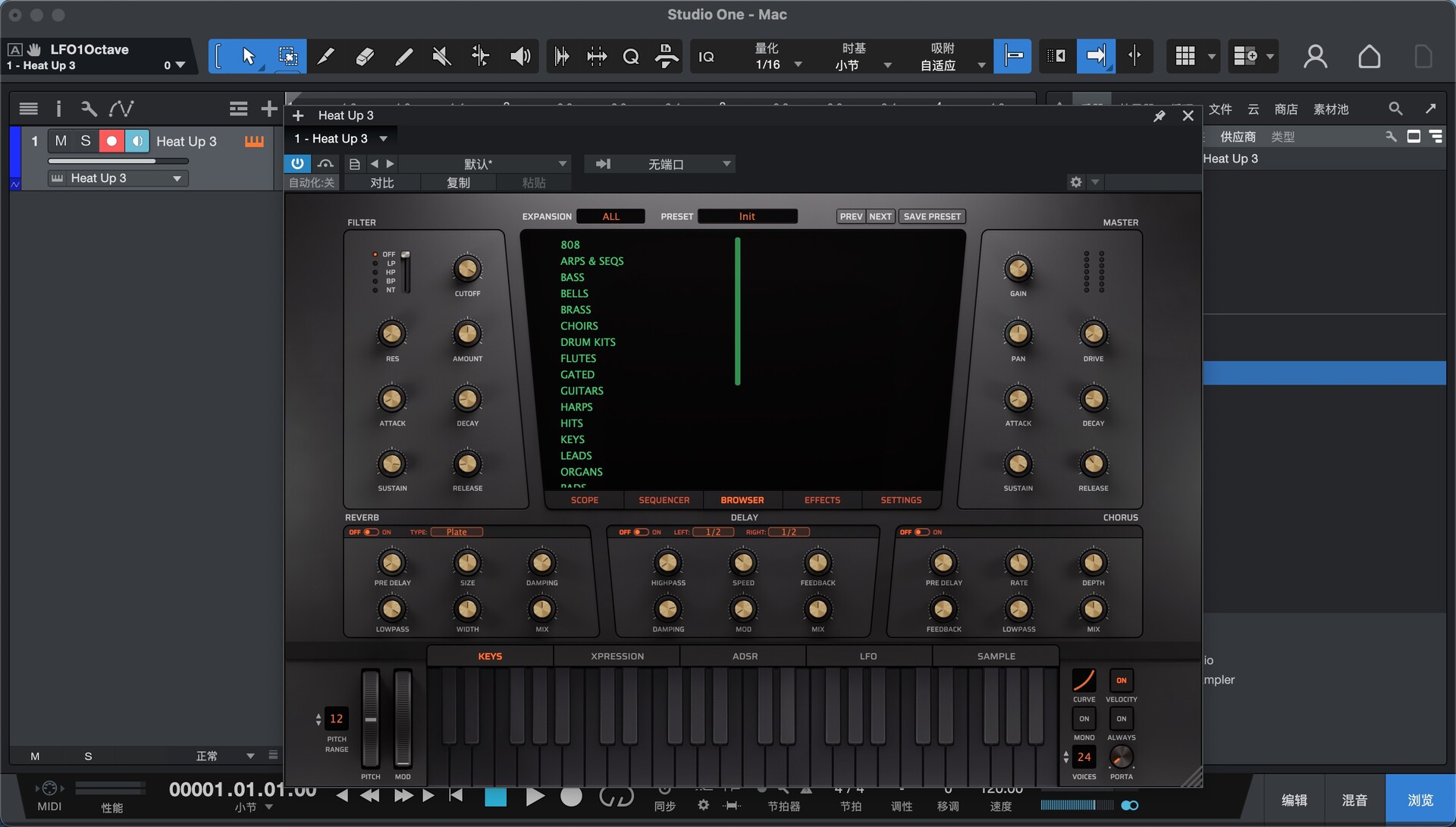
Task: Solo track 1 Heat Up 3
Action: pos(86,141)
